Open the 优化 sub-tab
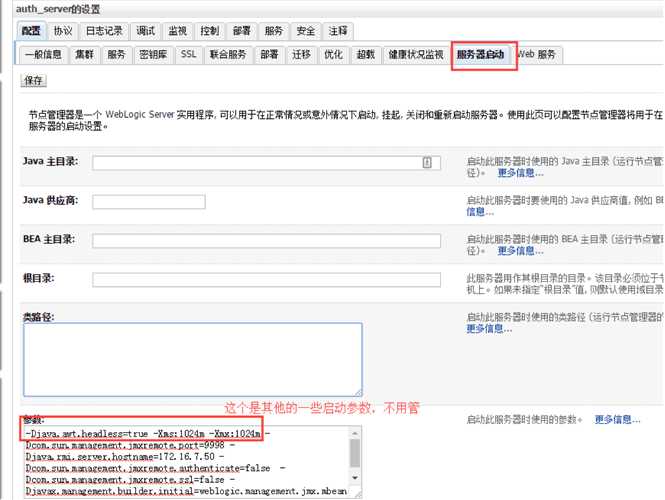Screen dimensions: 665x500 coord(333,55)
